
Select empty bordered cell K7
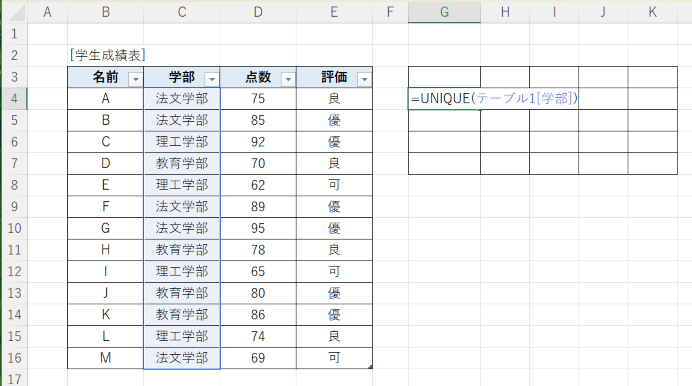[653, 163]
